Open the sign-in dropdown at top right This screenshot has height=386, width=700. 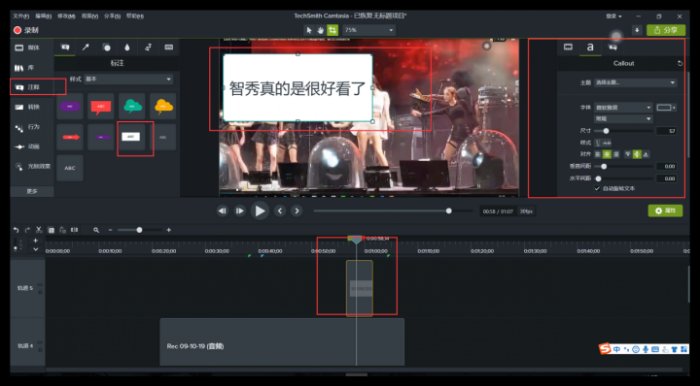(614, 17)
